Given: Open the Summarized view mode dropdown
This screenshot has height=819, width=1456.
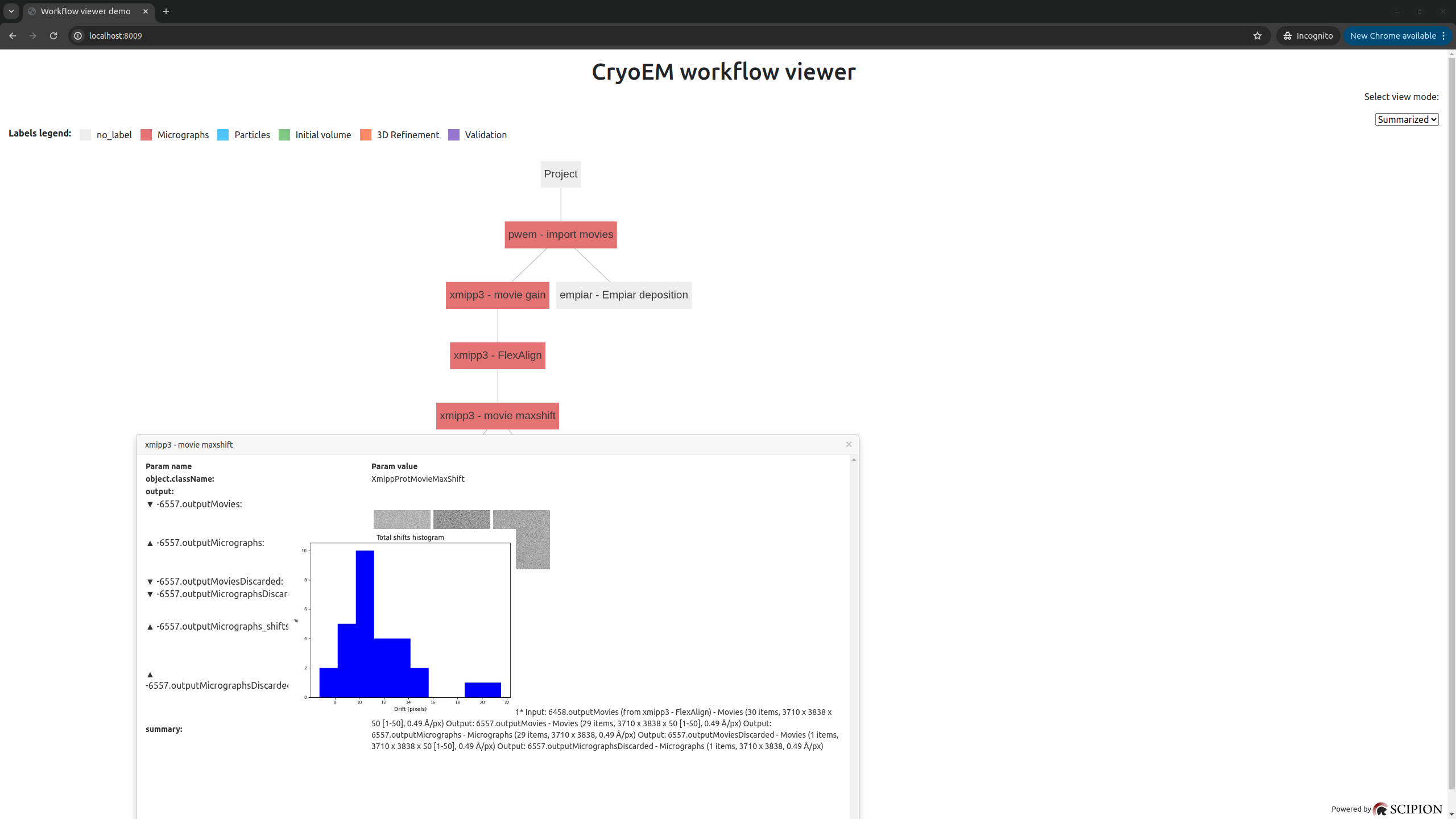Looking at the screenshot, I should (x=1407, y=119).
